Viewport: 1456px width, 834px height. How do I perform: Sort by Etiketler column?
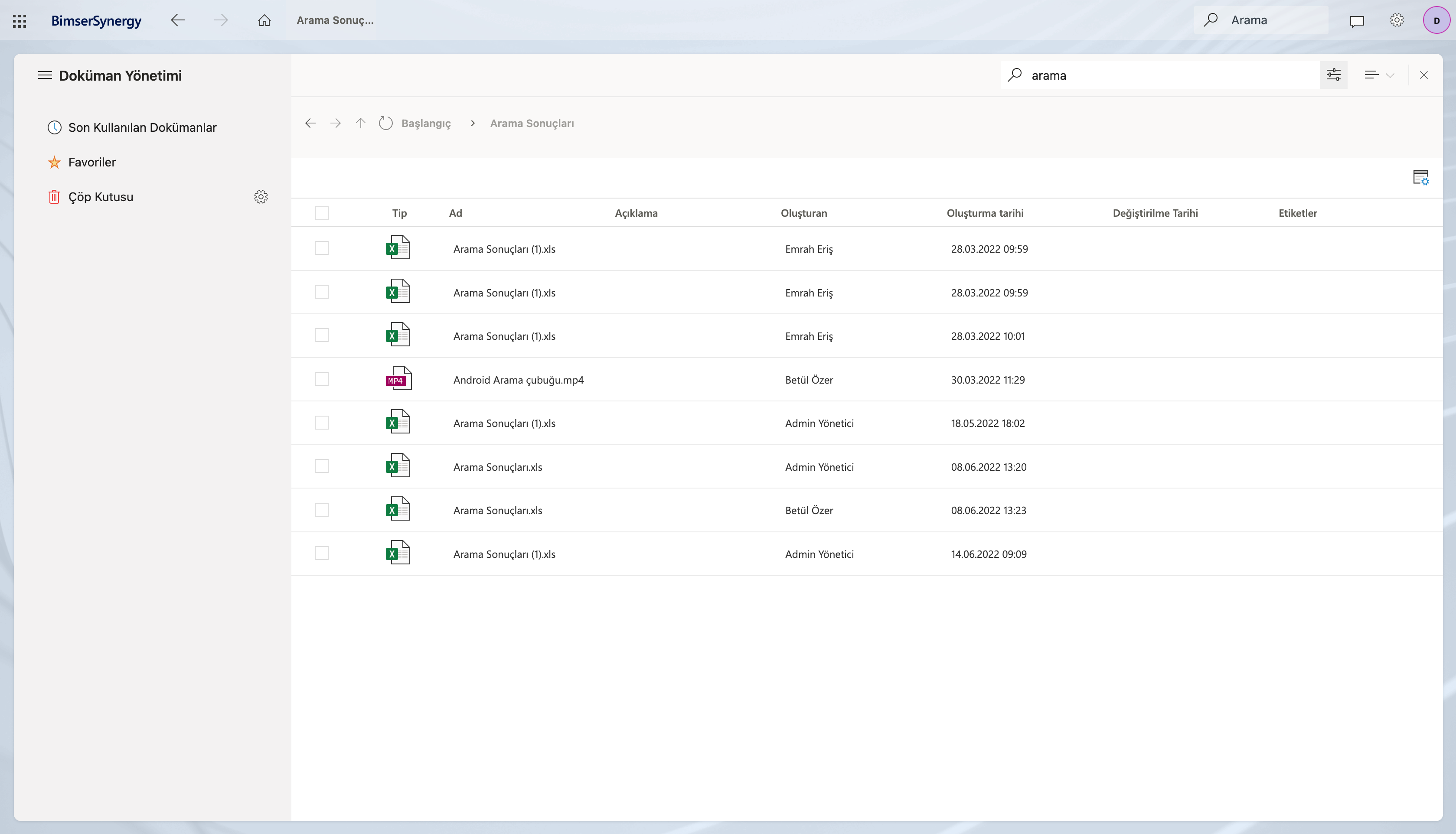click(1298, 213)
